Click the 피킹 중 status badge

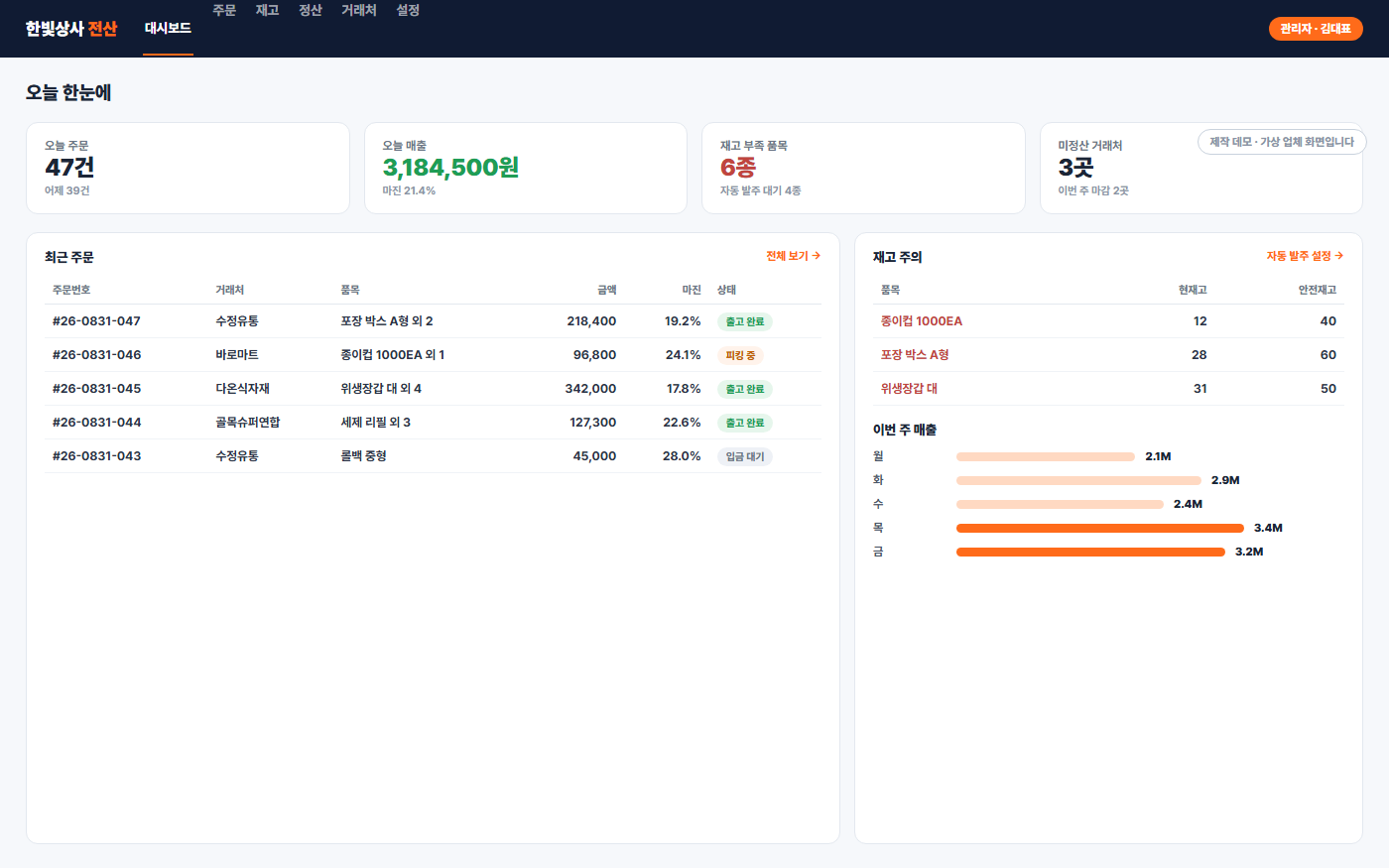point(740,355)
